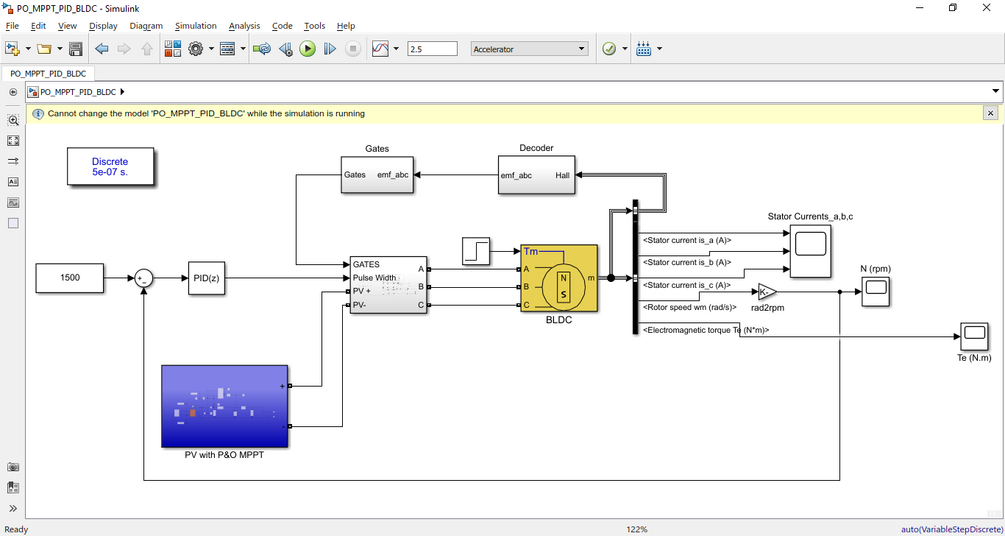
Task: Click the simulation stop time field 2.5
Action: point(432,49)
